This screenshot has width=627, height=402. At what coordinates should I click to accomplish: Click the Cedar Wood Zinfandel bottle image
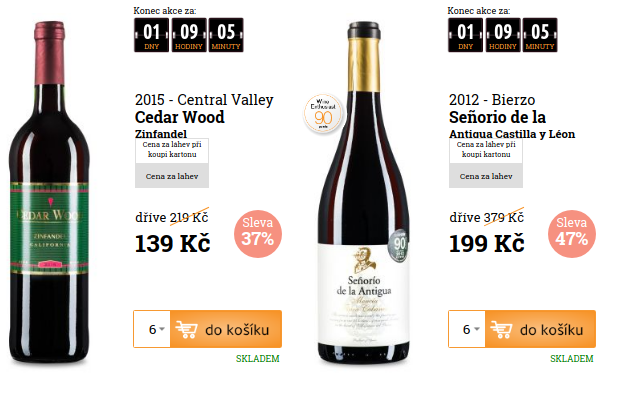pyautogui.click(x=49, y=192)
